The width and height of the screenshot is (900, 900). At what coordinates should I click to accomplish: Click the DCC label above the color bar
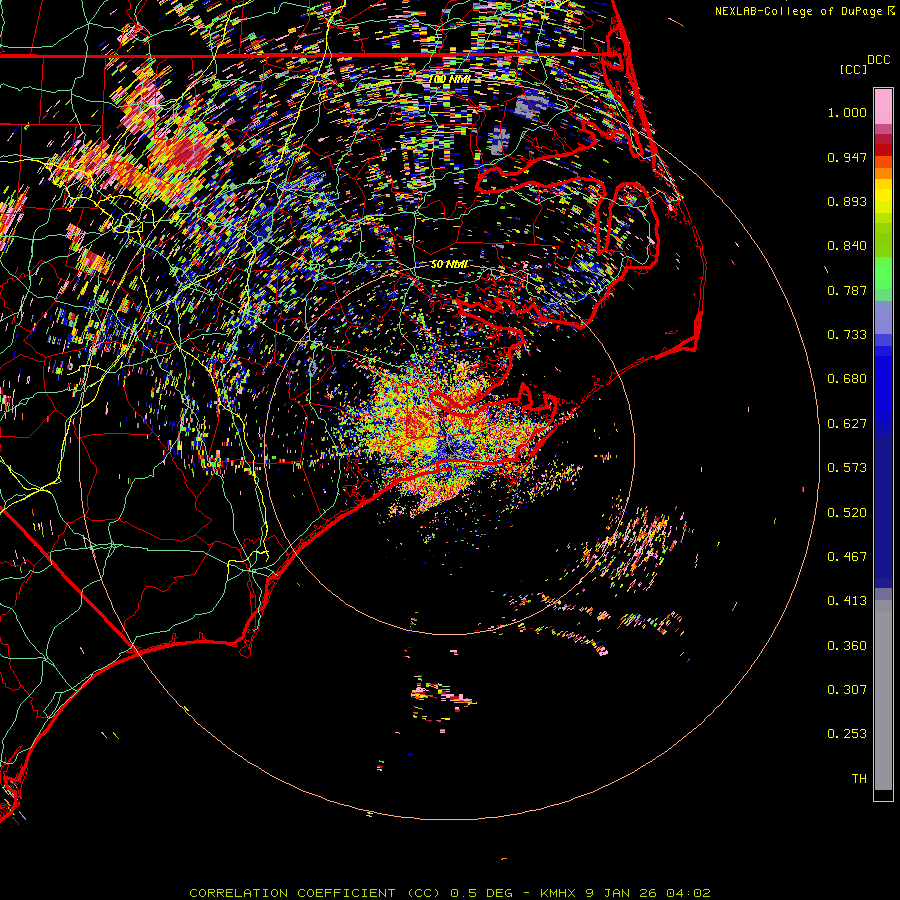tap(878, 60)
